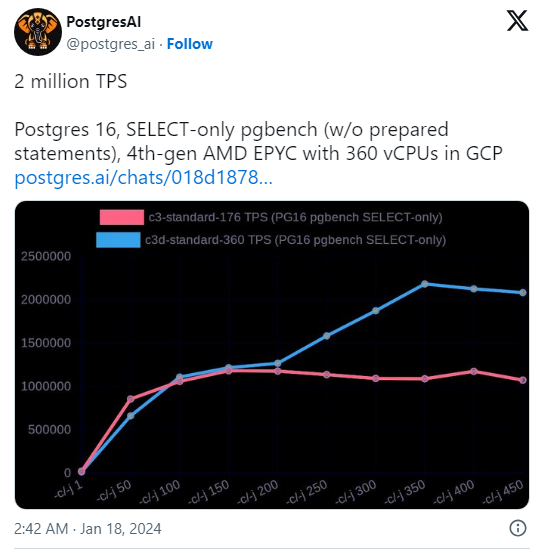This screenshot has height=553, width=538.
Task: Open the PostgresAI profile name
Action: [x=104, y=22]
